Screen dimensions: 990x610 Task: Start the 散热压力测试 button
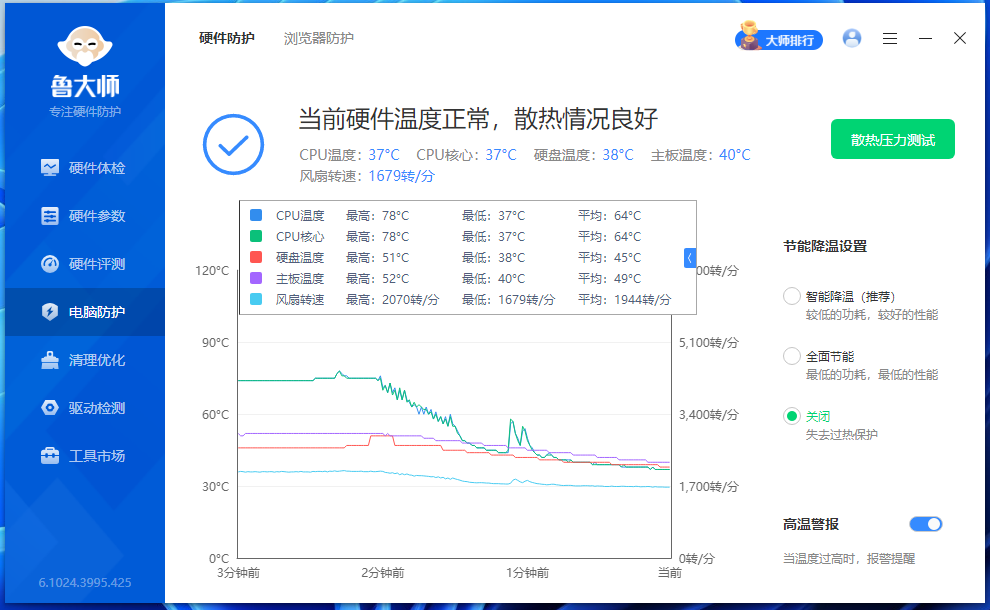tap(892, 140)
